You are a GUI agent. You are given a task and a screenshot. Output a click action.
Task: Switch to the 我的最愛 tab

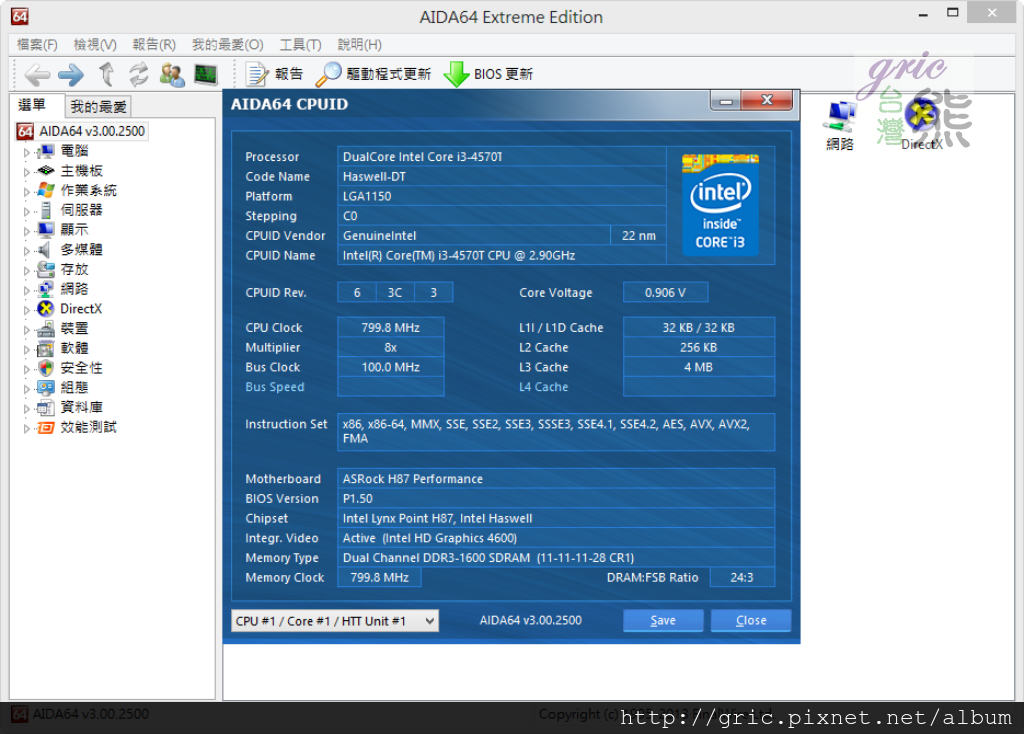point(98,106)
